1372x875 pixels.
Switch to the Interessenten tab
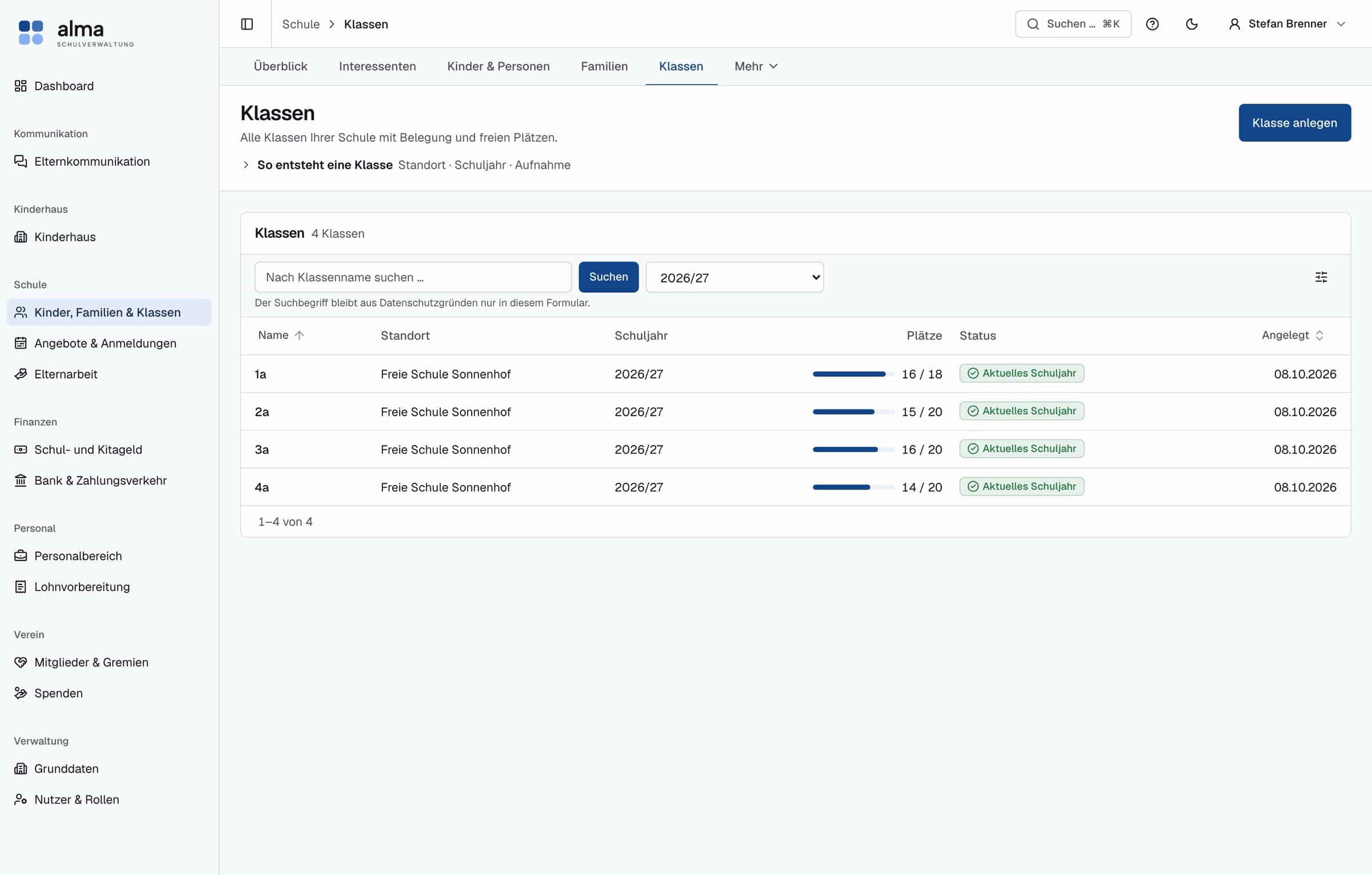pos(377,66)
